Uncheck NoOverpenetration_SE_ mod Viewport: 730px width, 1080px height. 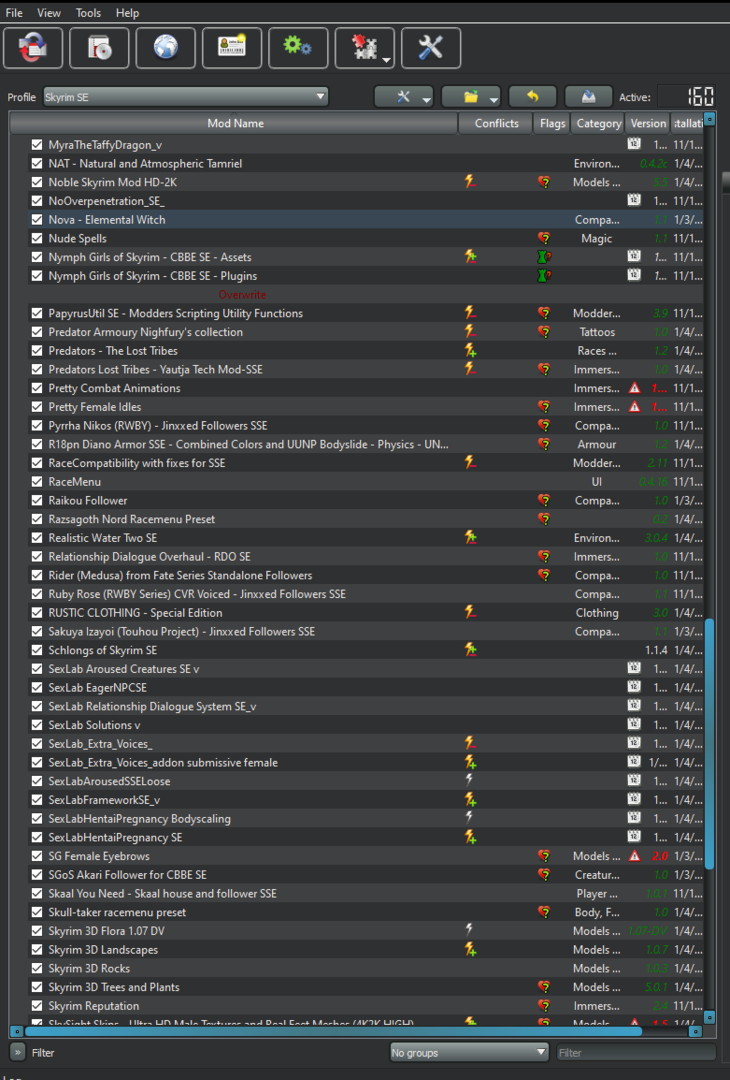click(37, 201)
